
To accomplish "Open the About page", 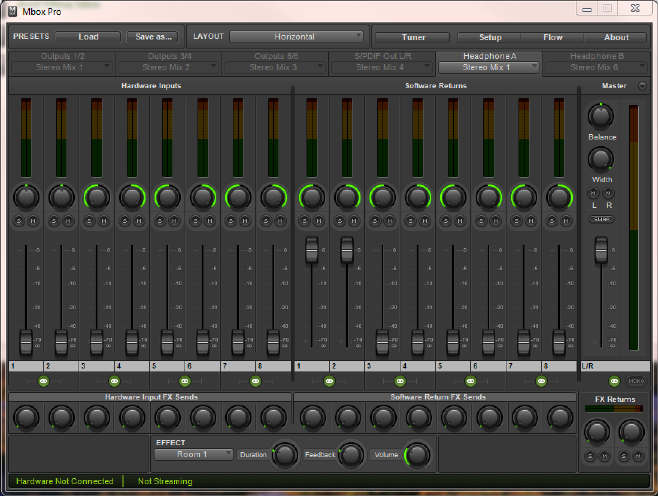I will [x=616, y=37].
